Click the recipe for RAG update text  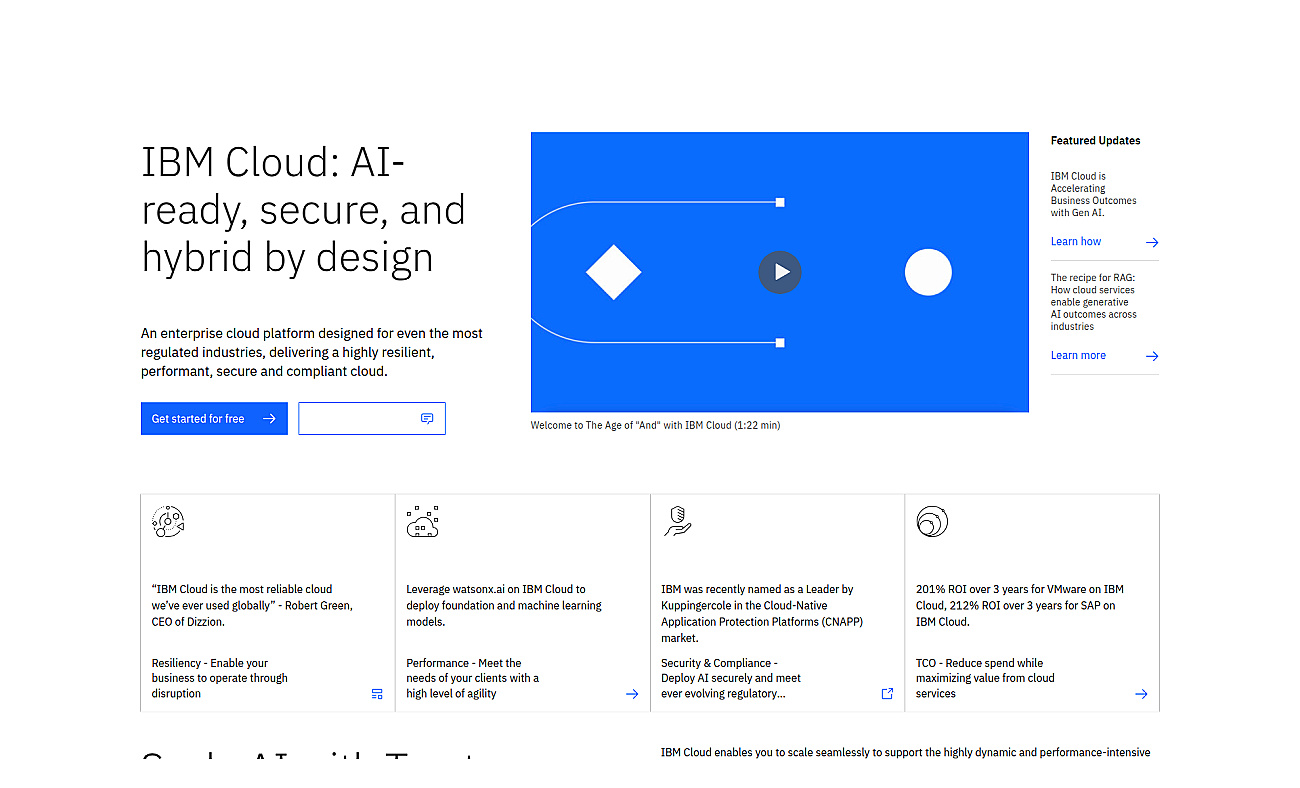click(x=1093, y=302)
